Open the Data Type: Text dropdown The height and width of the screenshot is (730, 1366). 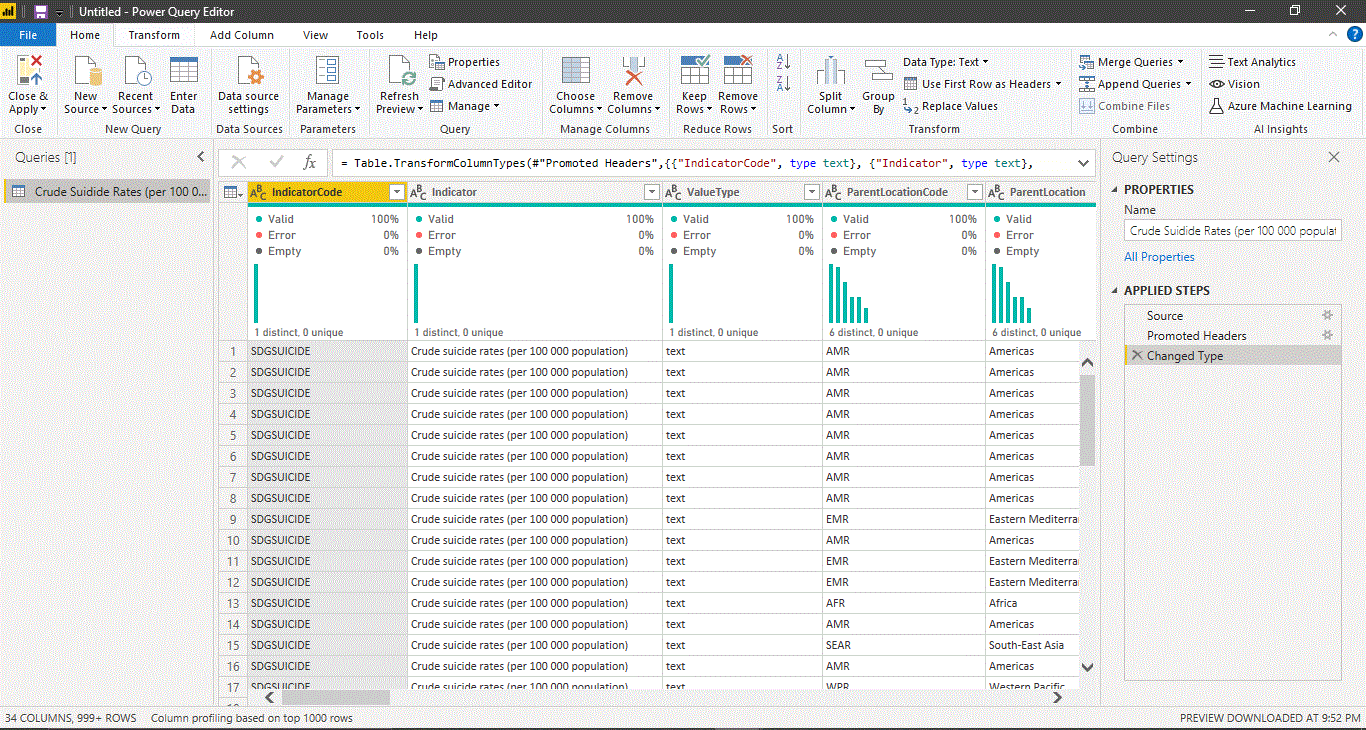point(945,62)
